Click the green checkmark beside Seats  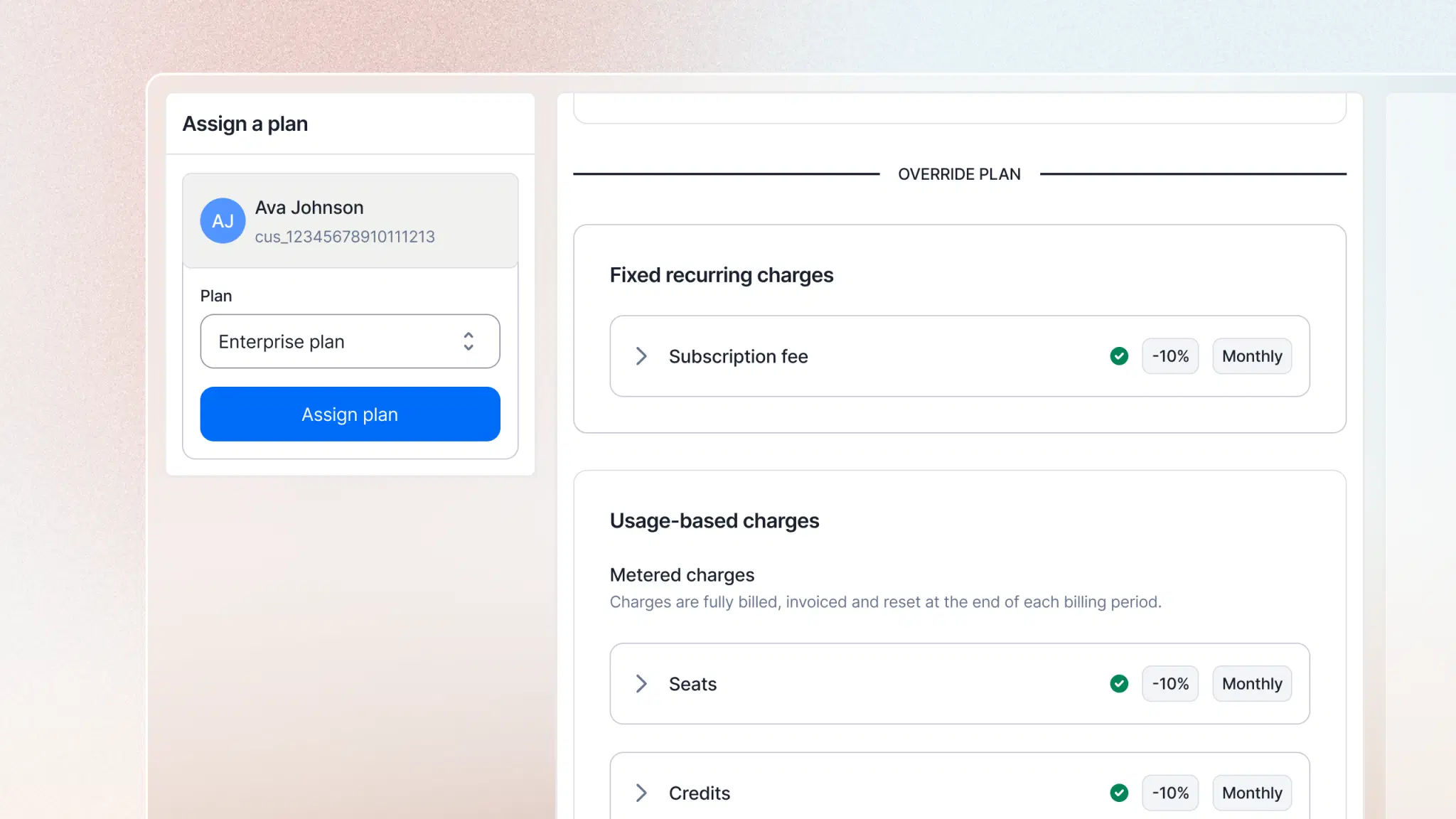click(x=1119, y=683)
